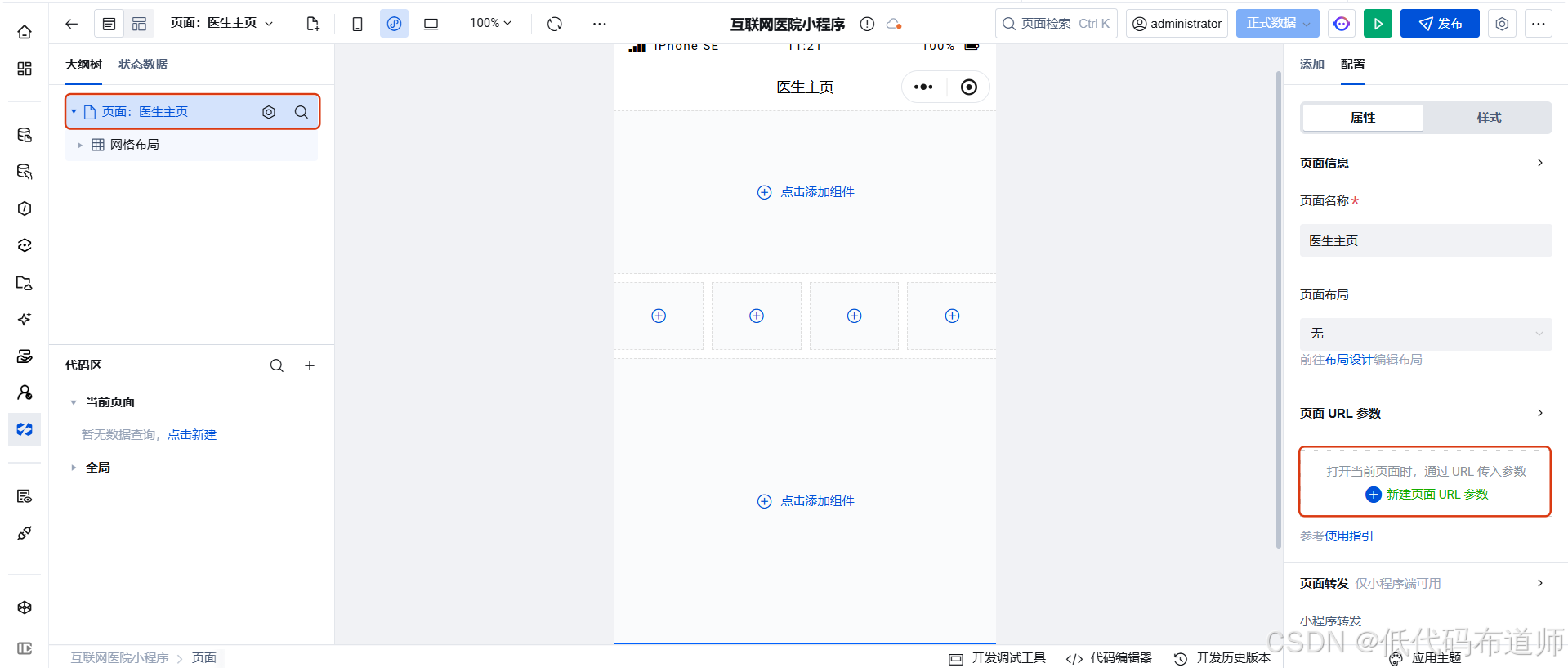Open the 100% zoom dropdown
Screen dimensions: 1568x668
point(491,23)
